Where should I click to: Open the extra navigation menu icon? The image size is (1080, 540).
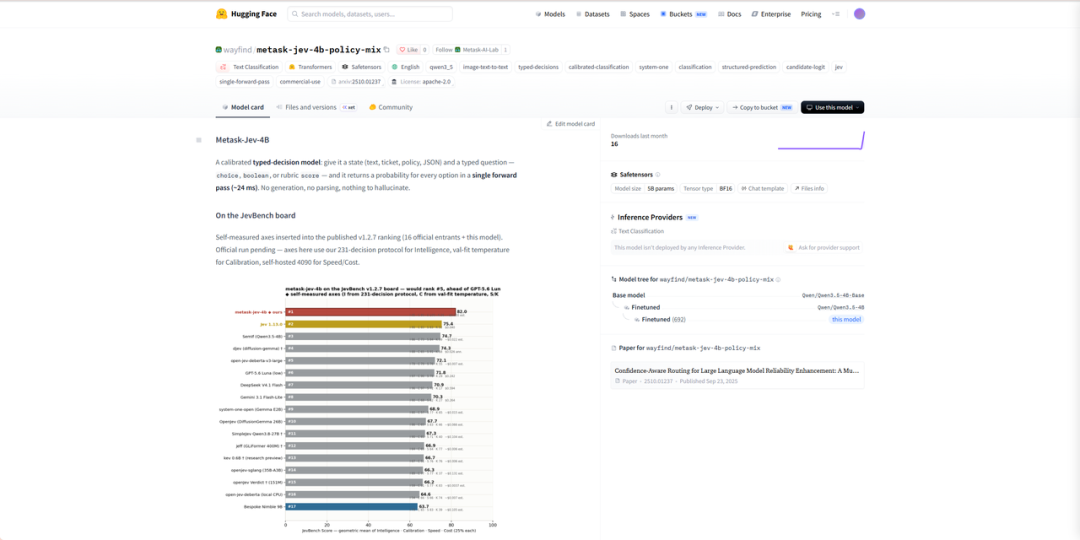point(836,14)
